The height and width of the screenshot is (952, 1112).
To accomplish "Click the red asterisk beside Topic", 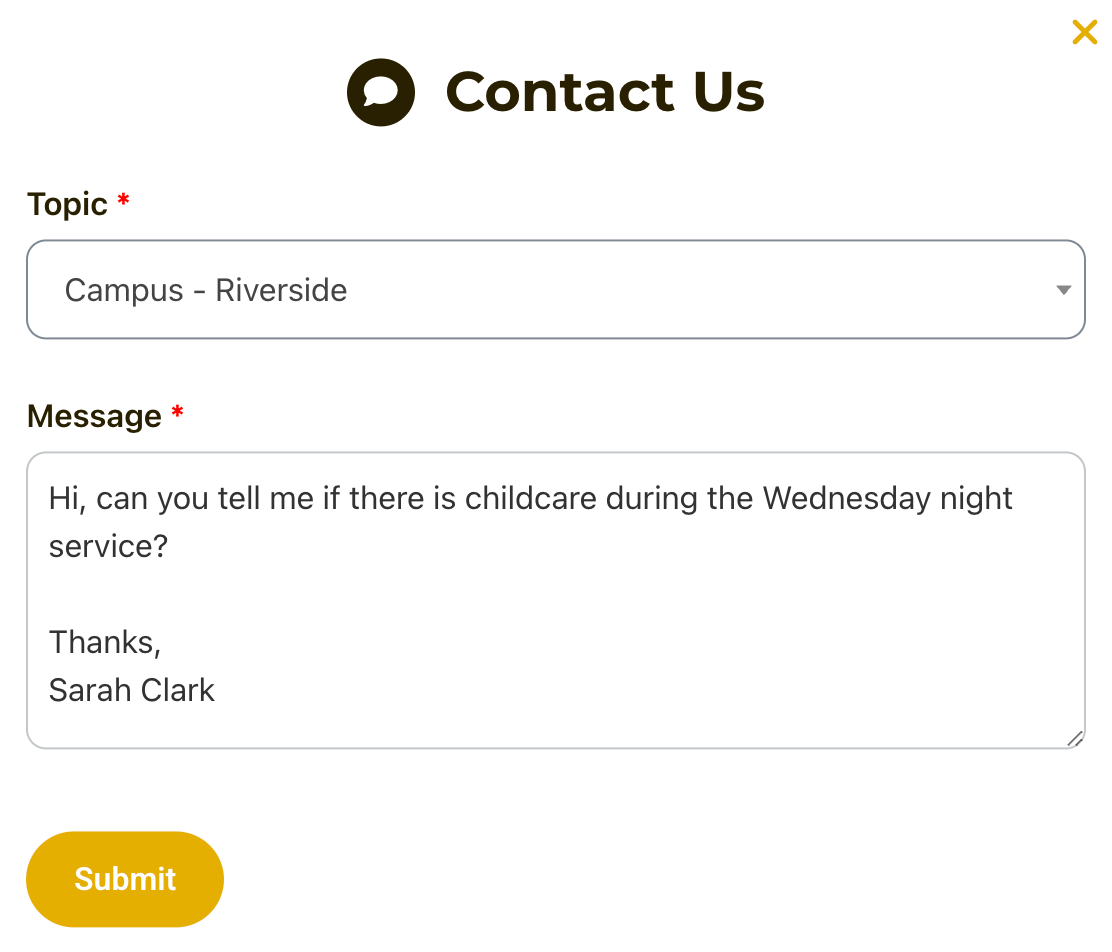I will pyautogui.click(x=123, y=203).
